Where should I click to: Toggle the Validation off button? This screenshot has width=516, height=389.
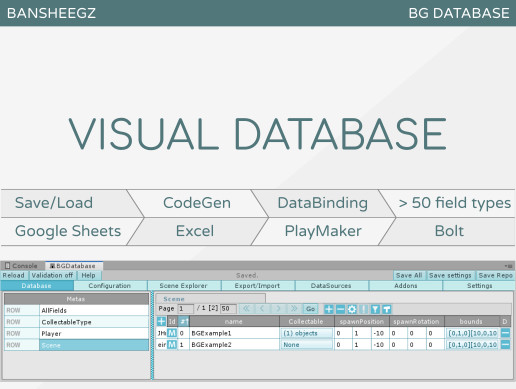click(x=52, y=275)
